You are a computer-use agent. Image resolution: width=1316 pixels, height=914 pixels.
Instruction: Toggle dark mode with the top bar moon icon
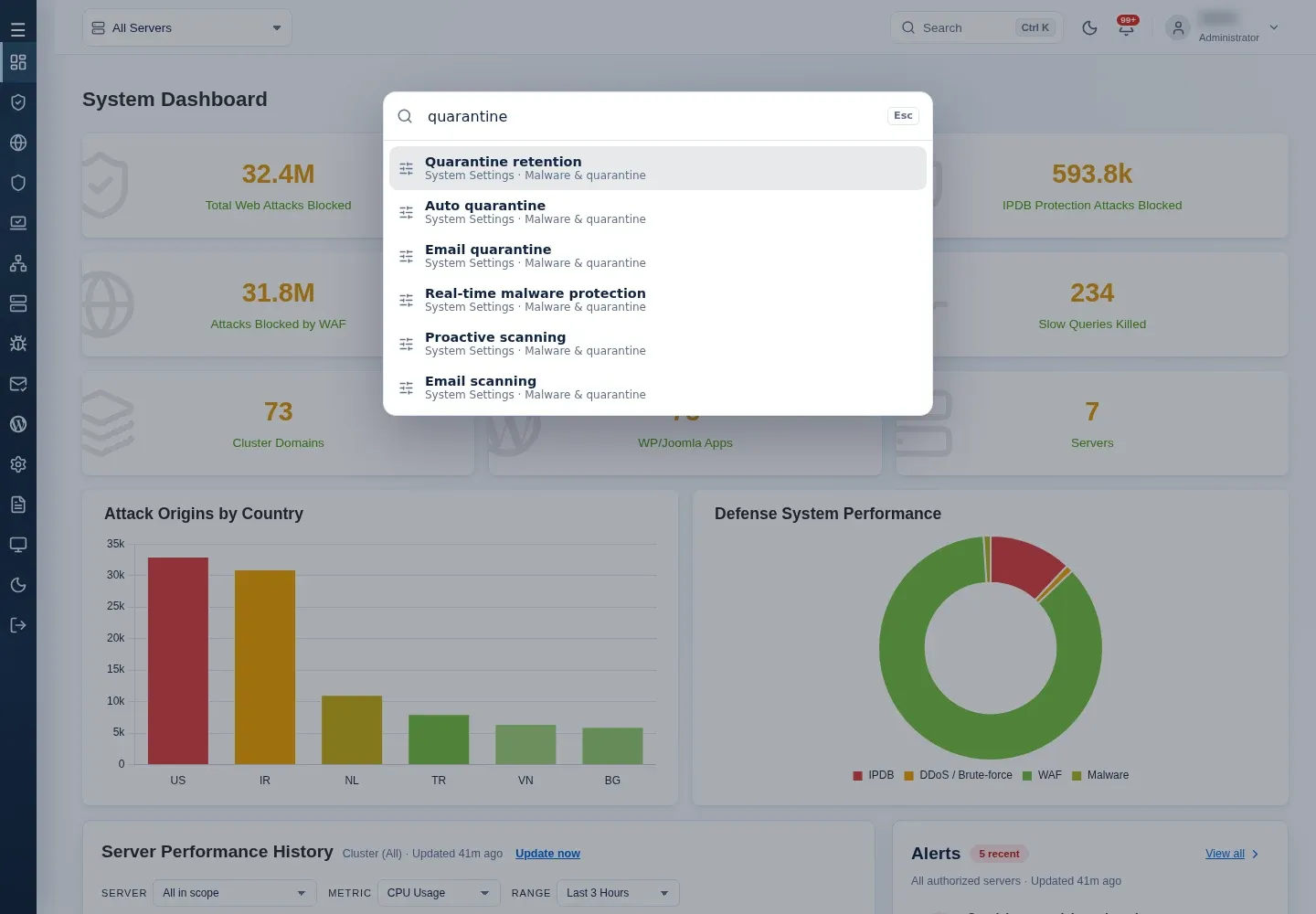(x=1089, y=27)
